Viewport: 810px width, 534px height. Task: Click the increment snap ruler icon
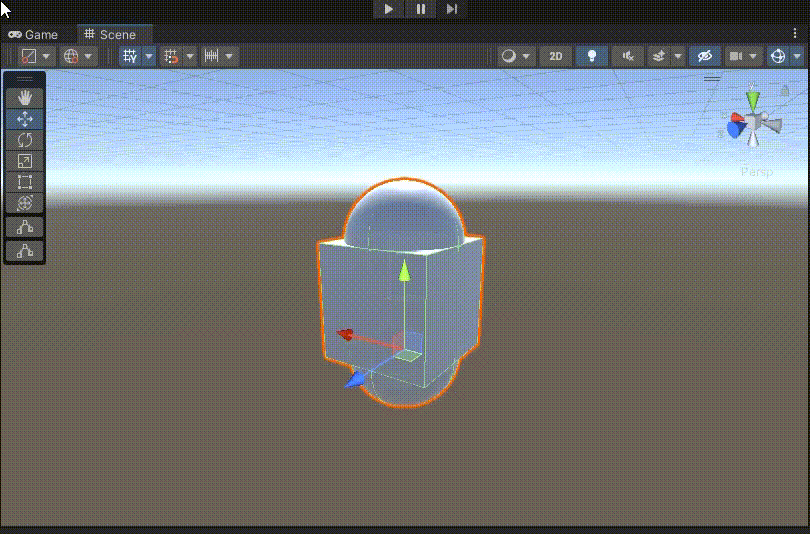[x=211, y=56]
